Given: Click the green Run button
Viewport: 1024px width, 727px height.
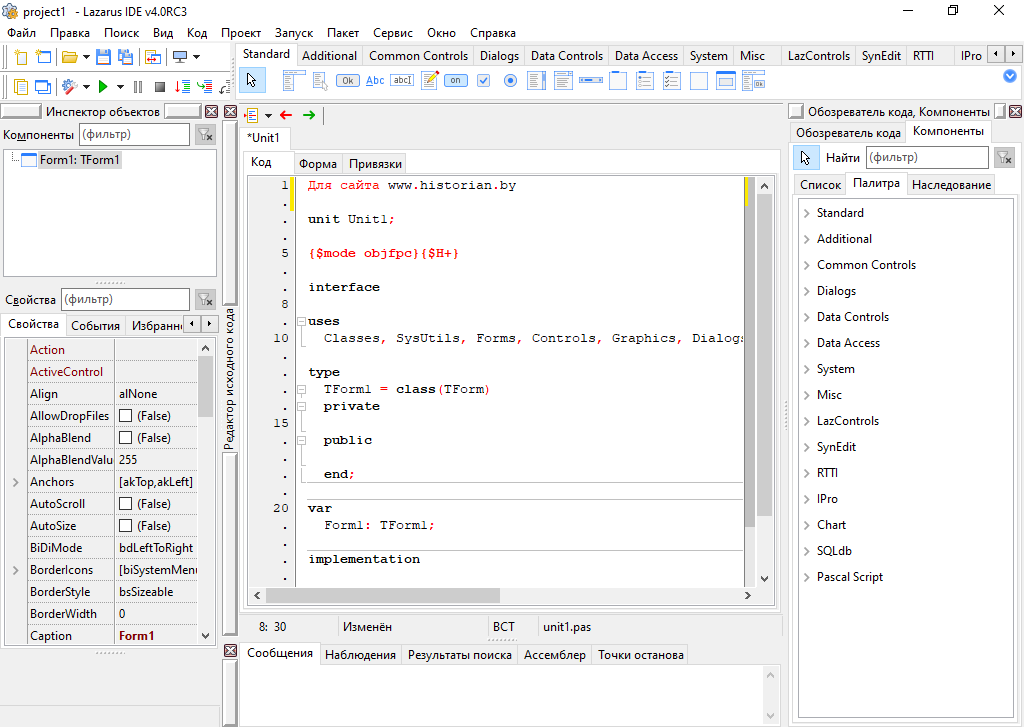Looking at the screenshot, I should point(103,87).
